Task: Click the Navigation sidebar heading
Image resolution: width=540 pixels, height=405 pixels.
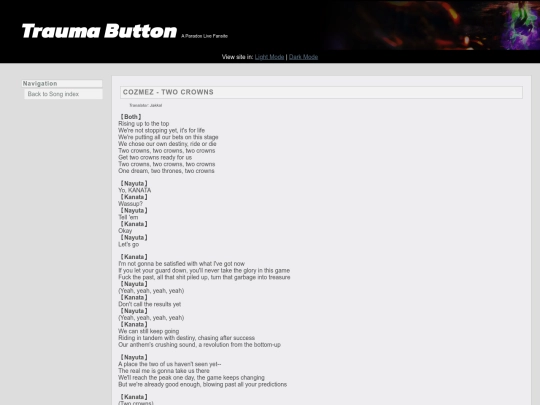Action: pyautogui.click(x=62, y=84)
